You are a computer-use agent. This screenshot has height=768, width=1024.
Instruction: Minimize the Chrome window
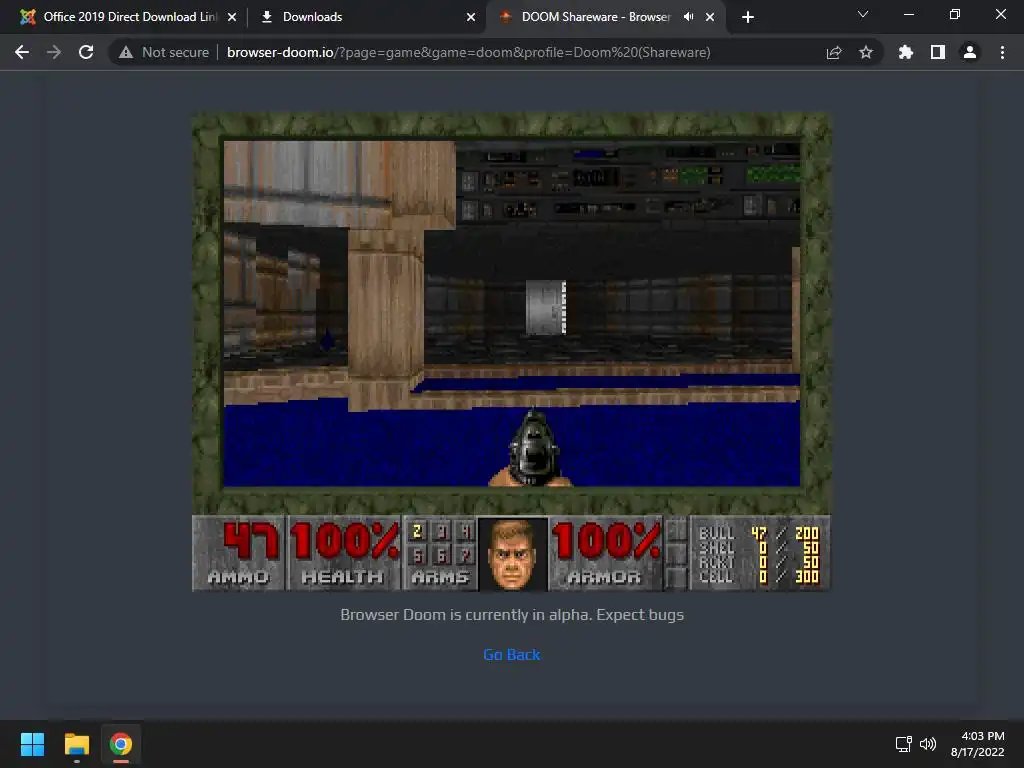coord(908,14)
